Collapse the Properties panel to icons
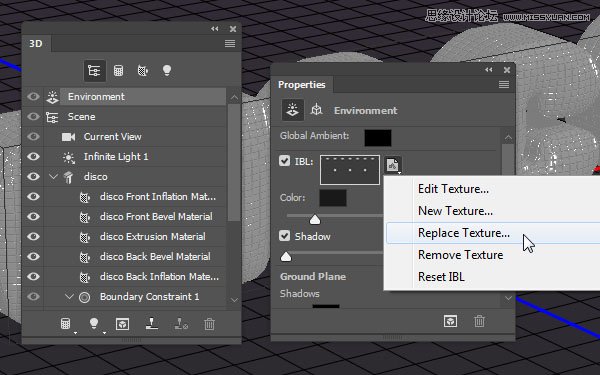The width and height of the screenshot is (600, 375). (489, 70)
